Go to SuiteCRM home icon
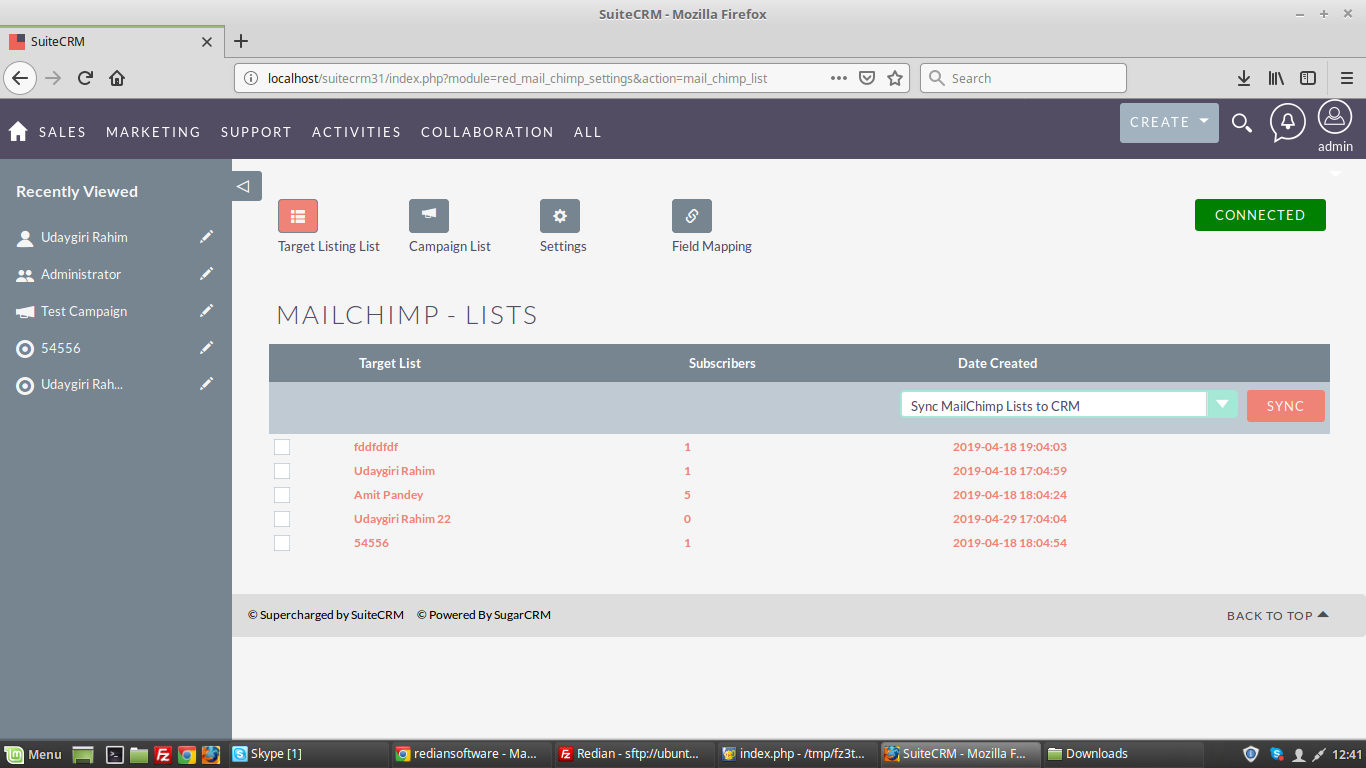The height and width of the screenshot is (768, 1366). (18, 131)
